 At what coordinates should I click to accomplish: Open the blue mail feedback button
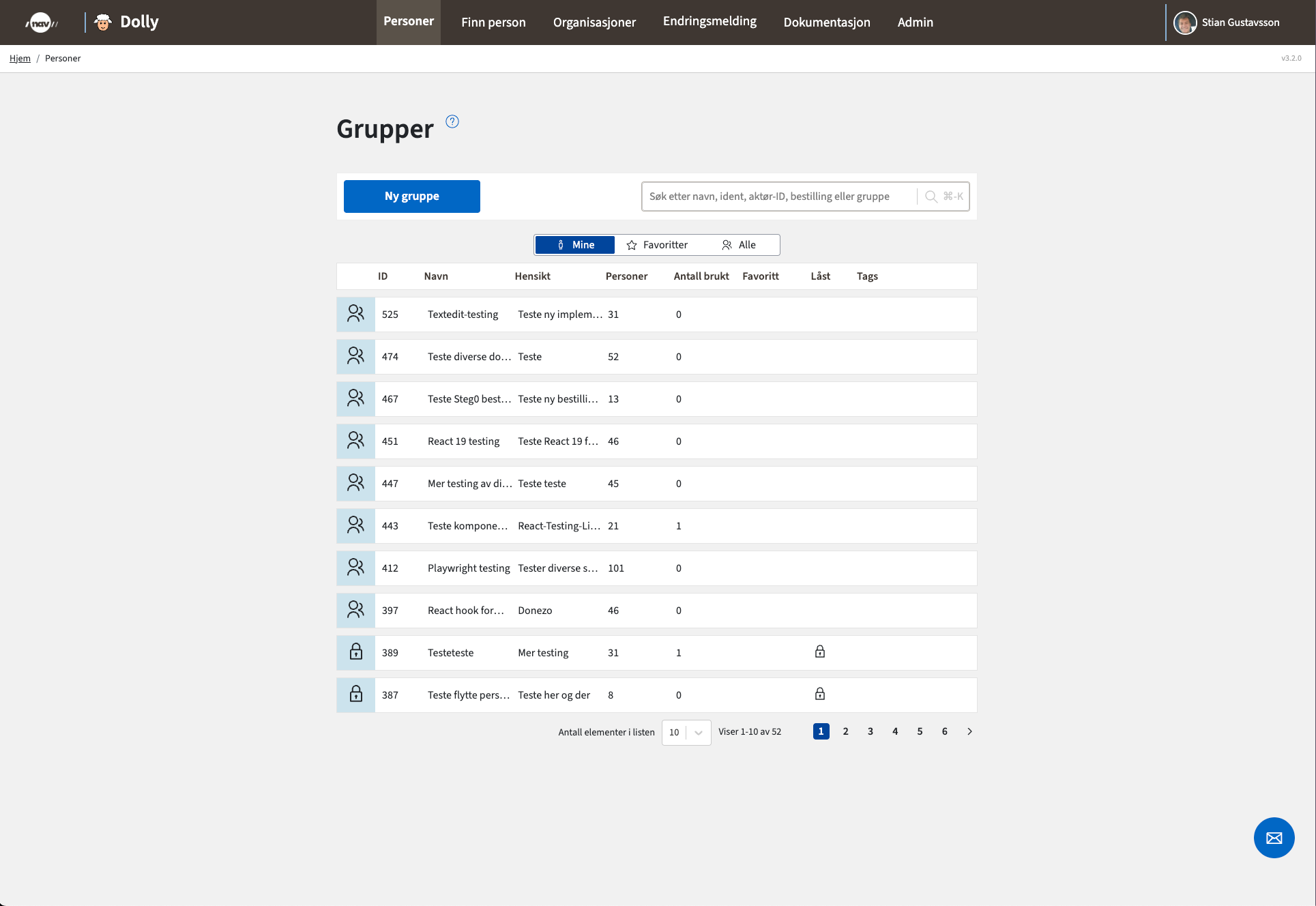[x=1274, y=838]
